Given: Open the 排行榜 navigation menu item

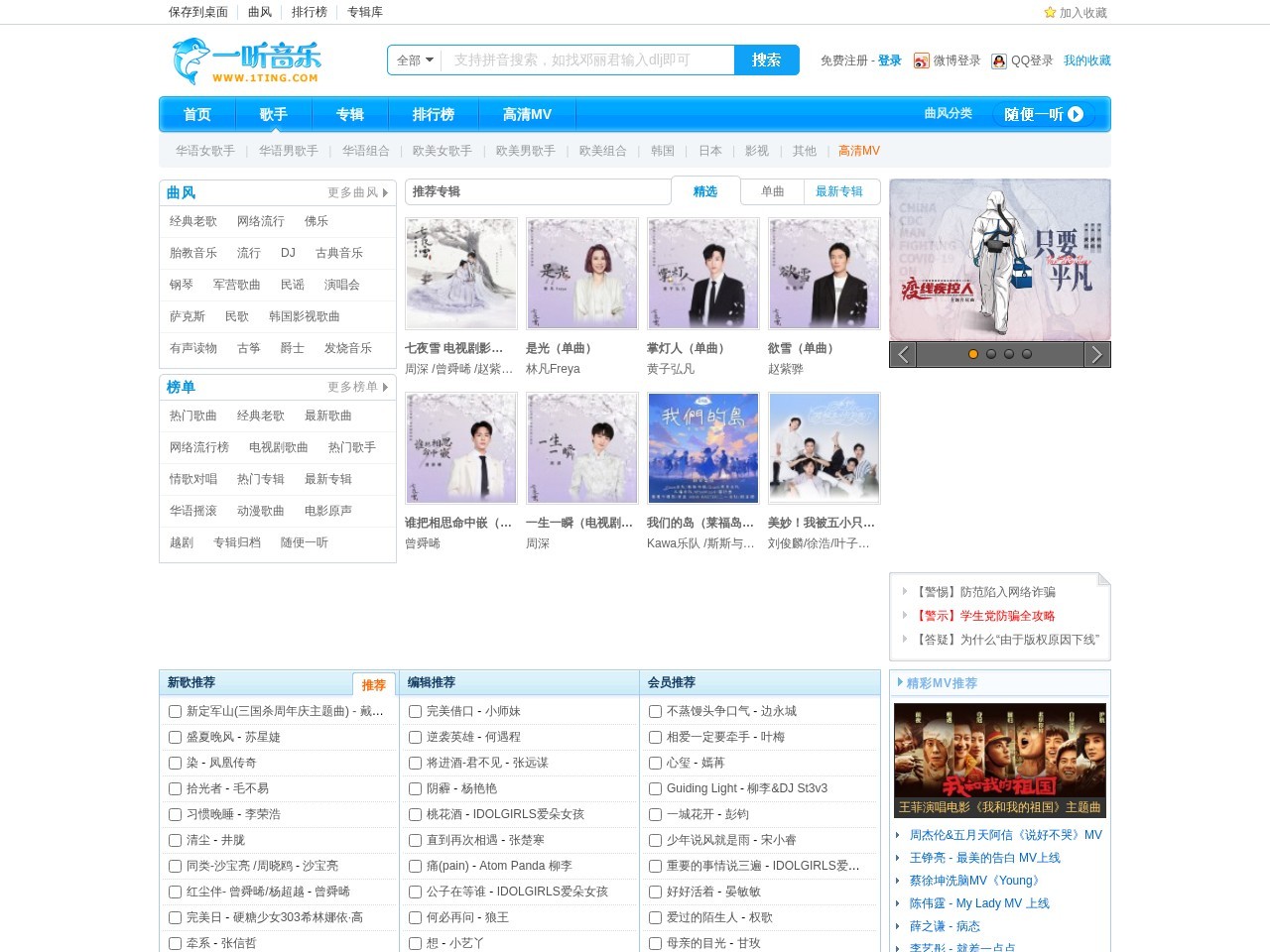Looking at the screenshot, I should [433, 115].
